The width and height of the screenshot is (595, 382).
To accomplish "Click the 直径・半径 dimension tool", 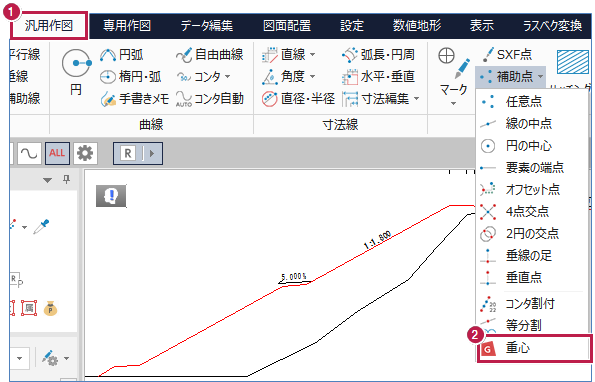I will tap(298, 99).
